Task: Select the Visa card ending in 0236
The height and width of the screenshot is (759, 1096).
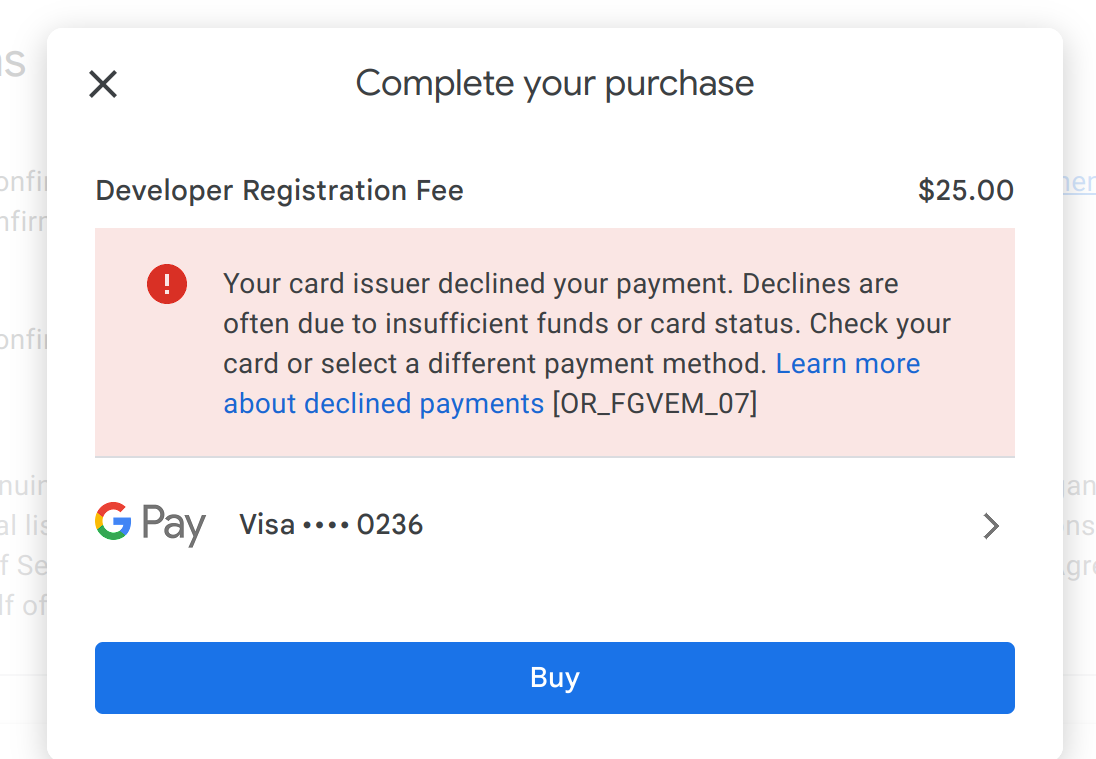Action: click(331, 524)
